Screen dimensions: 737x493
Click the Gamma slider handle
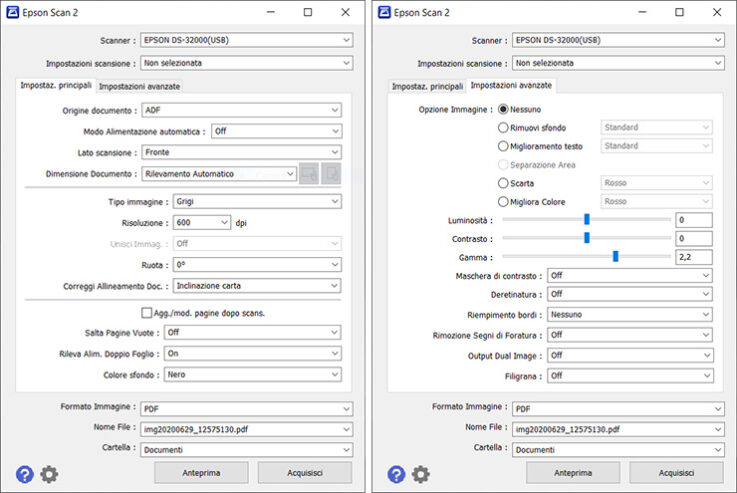[616, 256]
